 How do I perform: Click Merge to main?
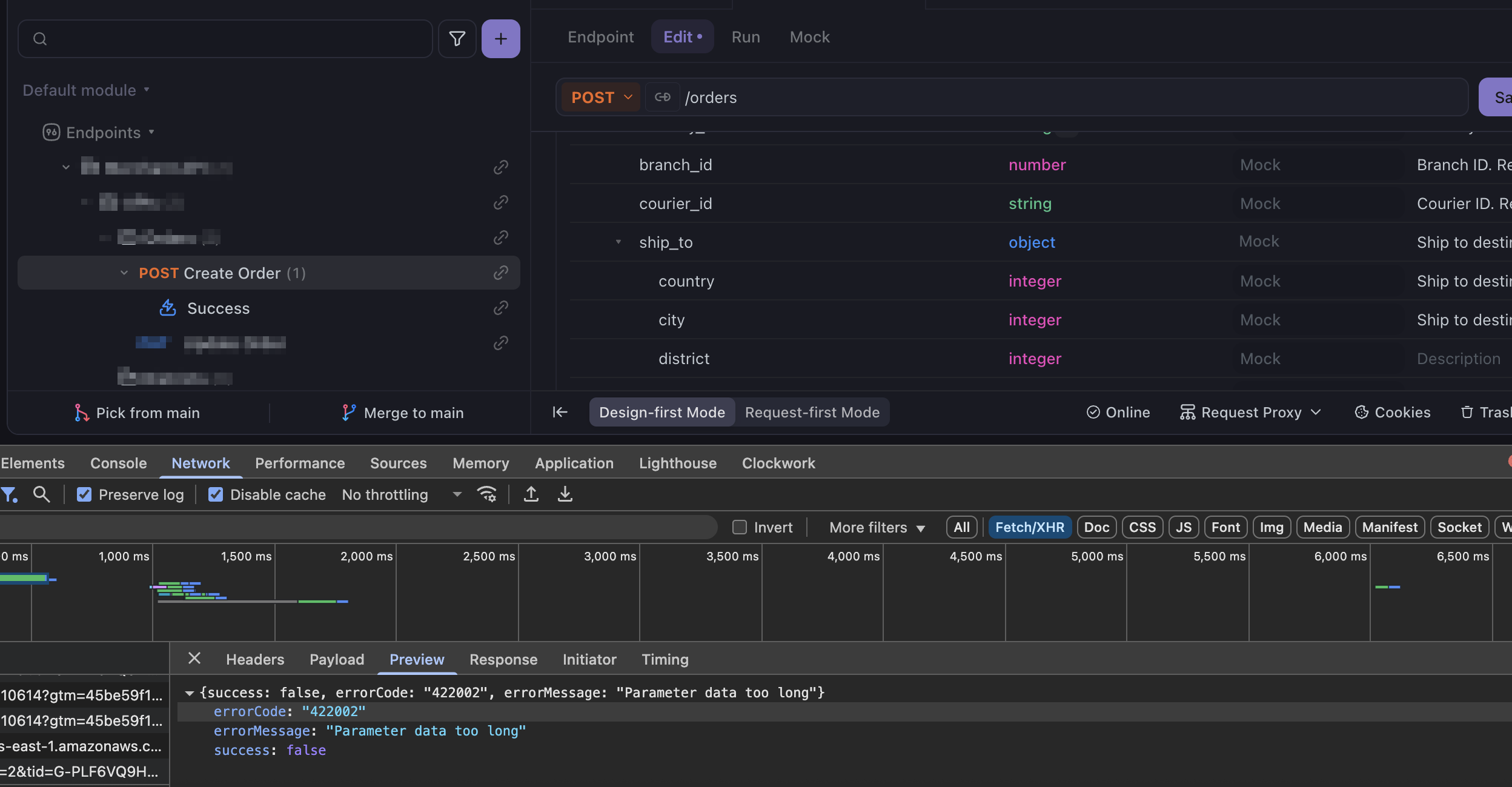click(x=402, y=413)
